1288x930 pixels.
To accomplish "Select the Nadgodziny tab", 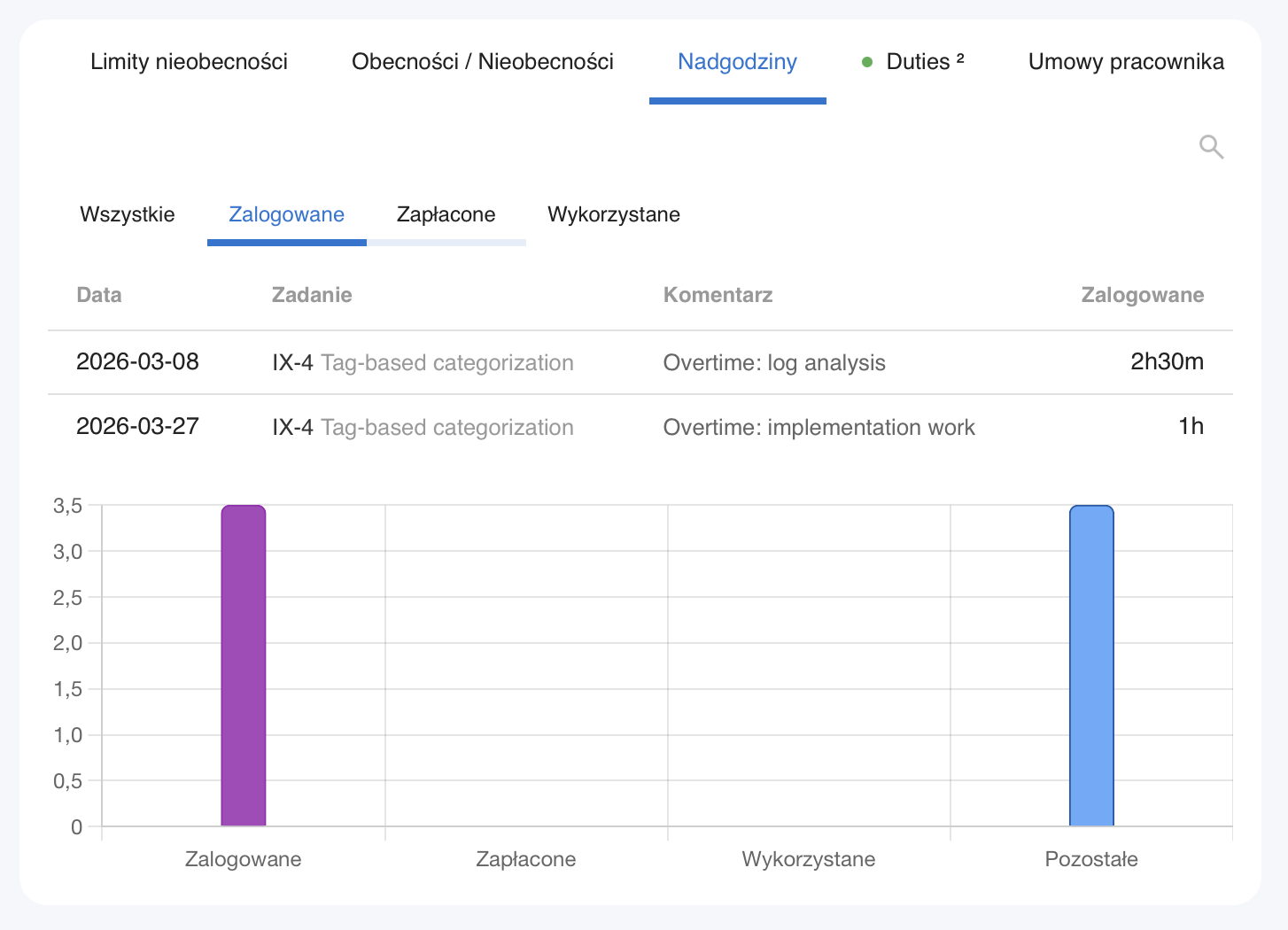I will [x=737, y=62].
